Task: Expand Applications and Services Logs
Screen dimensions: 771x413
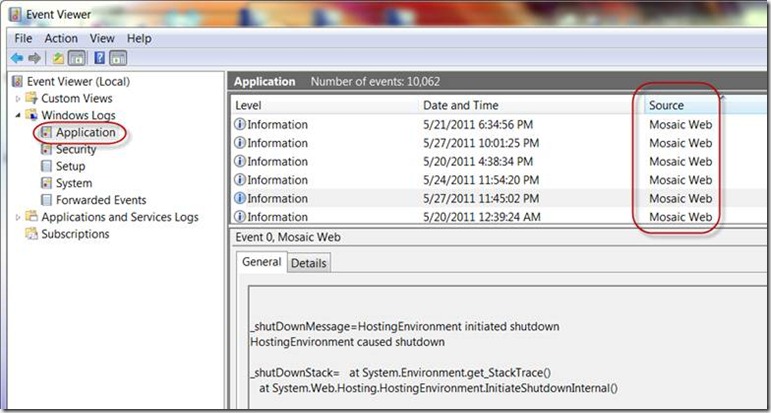Action: [17, 217]
